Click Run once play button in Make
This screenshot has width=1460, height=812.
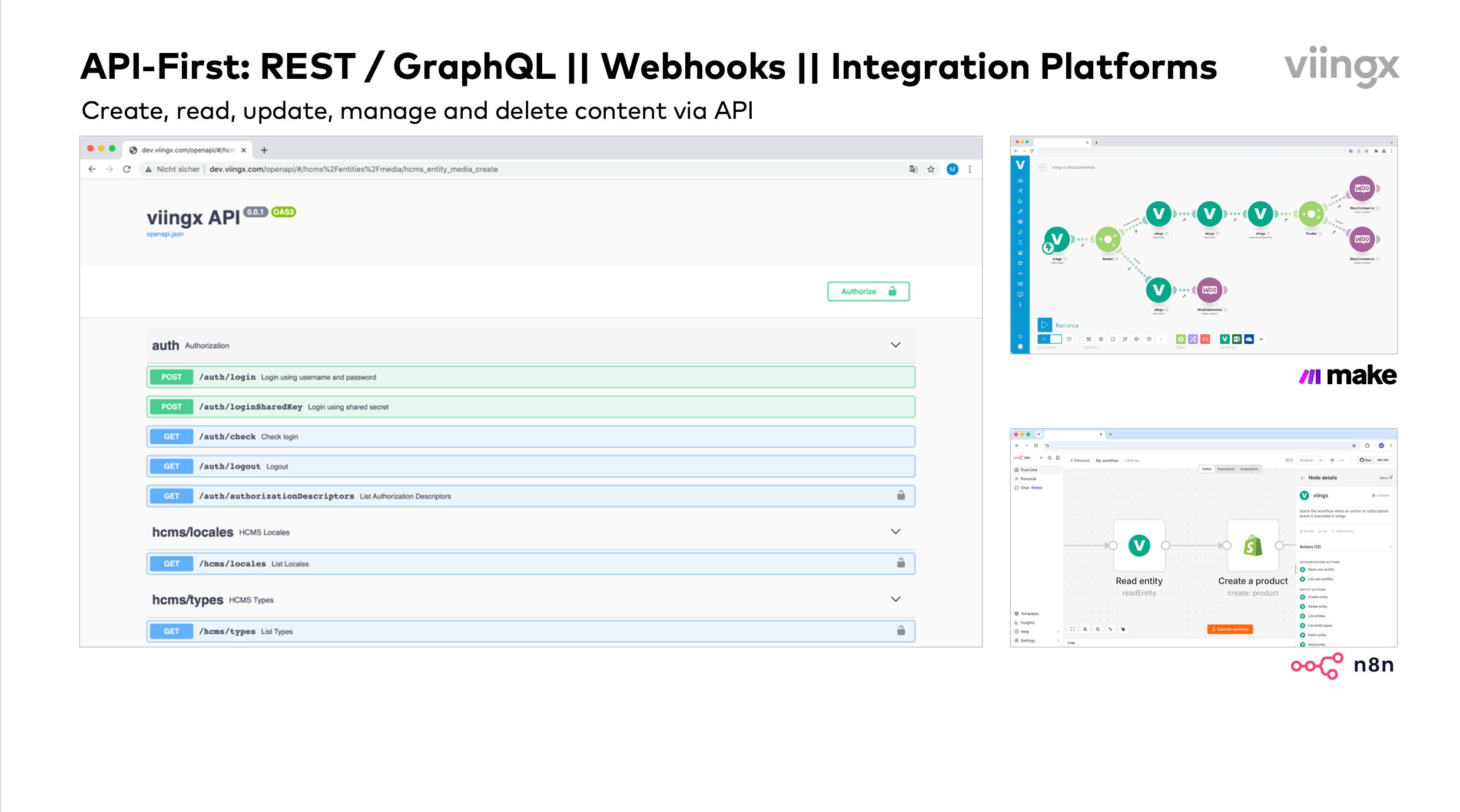(1044, 325)
